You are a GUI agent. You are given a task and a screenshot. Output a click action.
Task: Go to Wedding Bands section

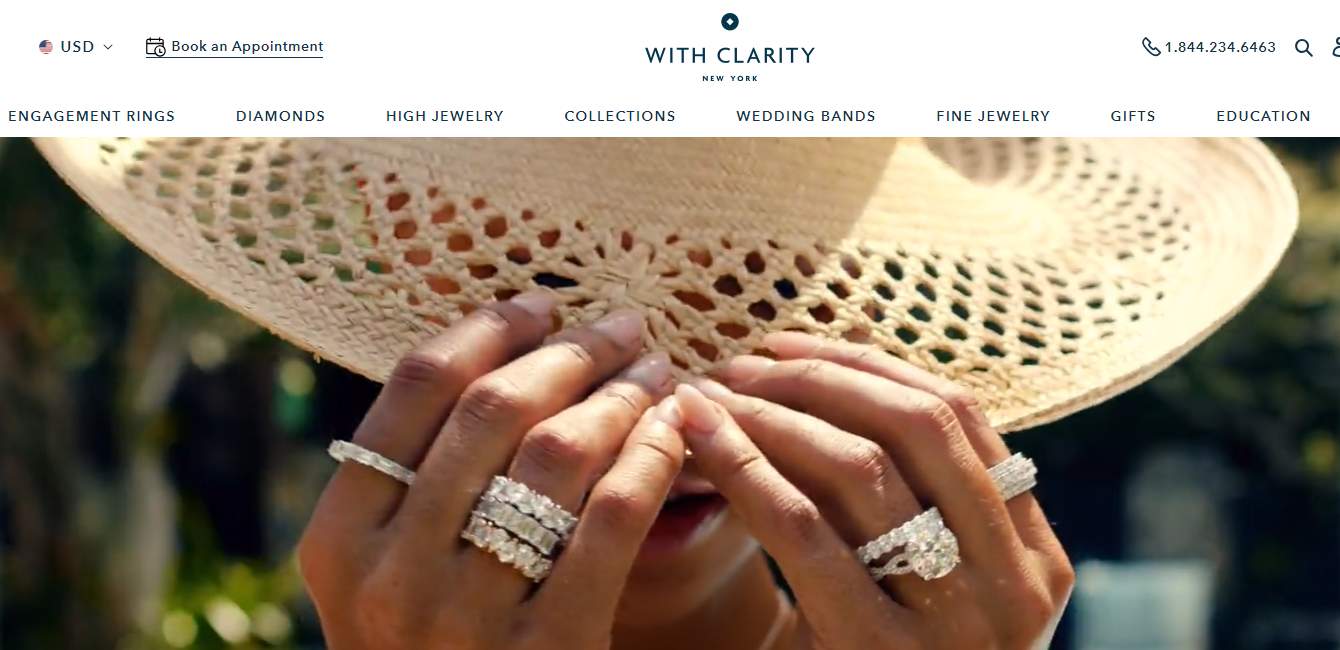(x=806, y=116)
